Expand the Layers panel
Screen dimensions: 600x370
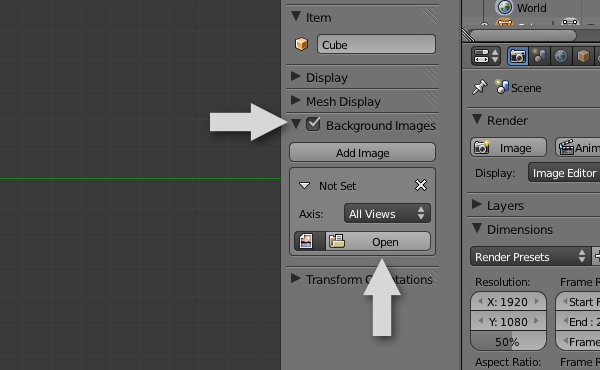(x=477, y=205)
